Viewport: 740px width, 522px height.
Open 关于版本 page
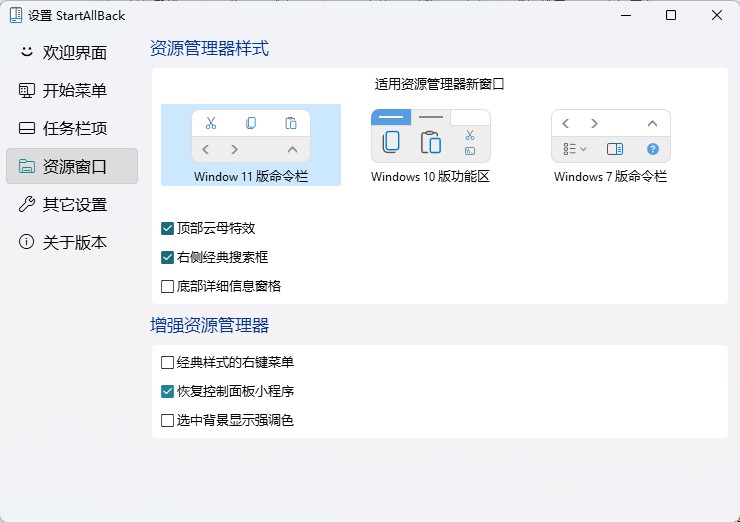pyautogui.click(x=72, y=242)
